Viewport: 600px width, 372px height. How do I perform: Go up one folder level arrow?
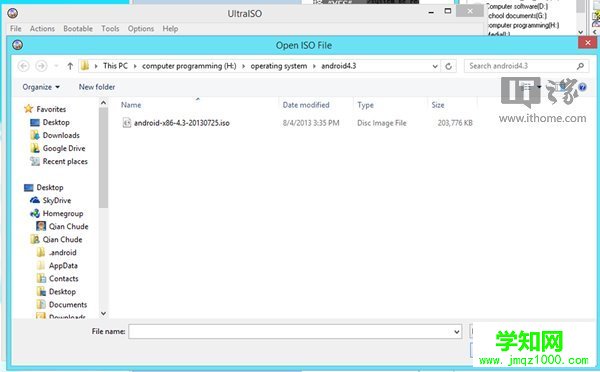70,66
